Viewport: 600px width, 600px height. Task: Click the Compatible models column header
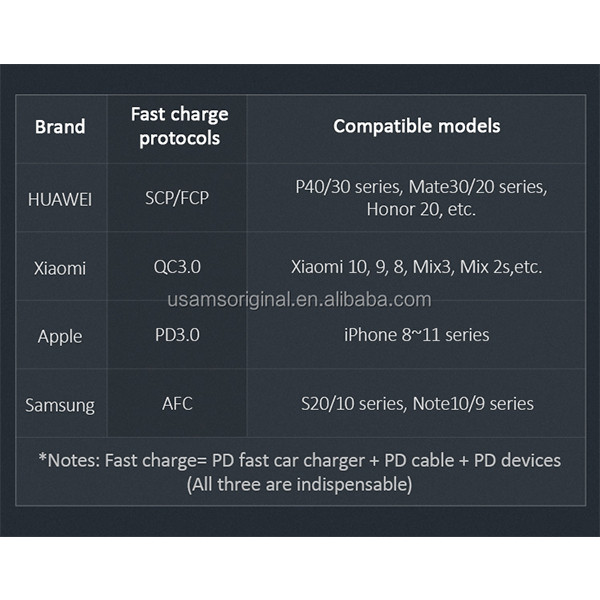tap(416, 126)
